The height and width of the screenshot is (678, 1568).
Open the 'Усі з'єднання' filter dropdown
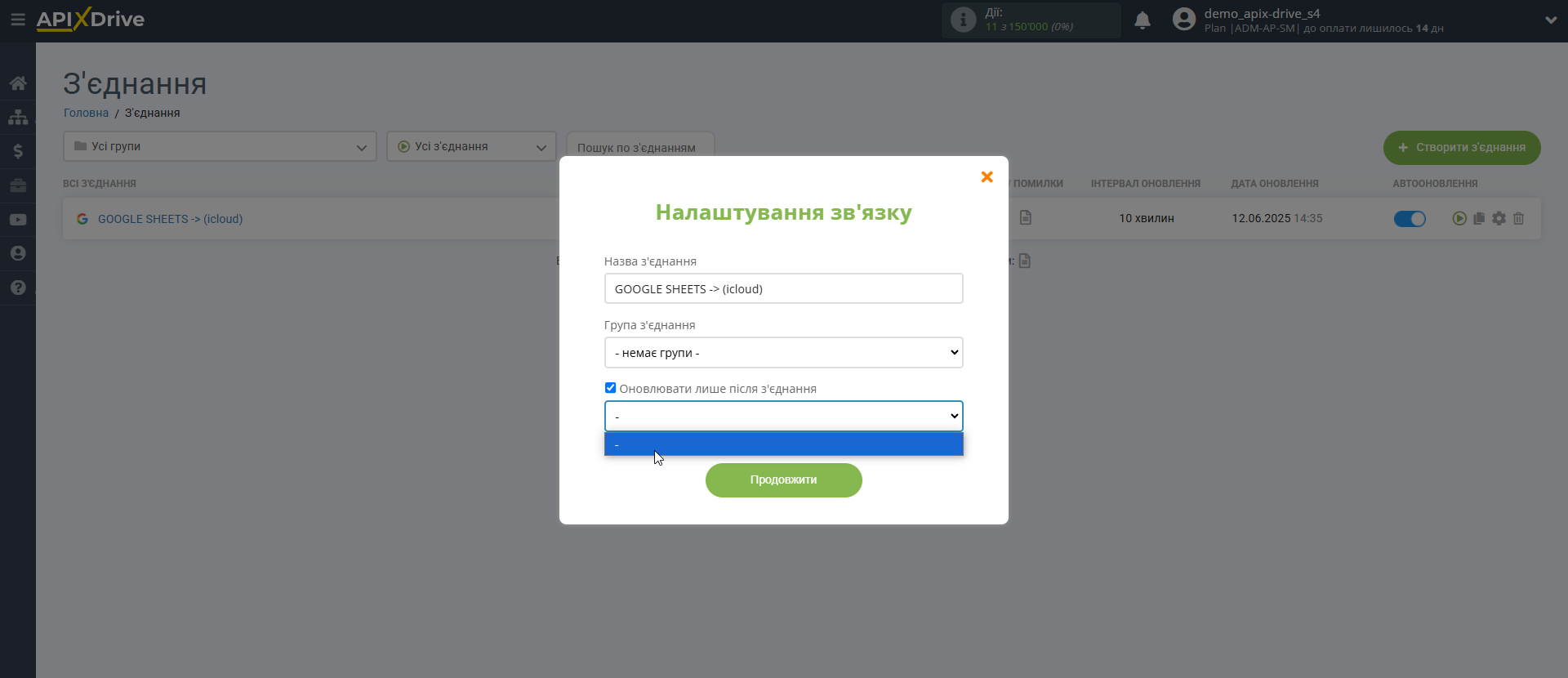click(471, 146)
